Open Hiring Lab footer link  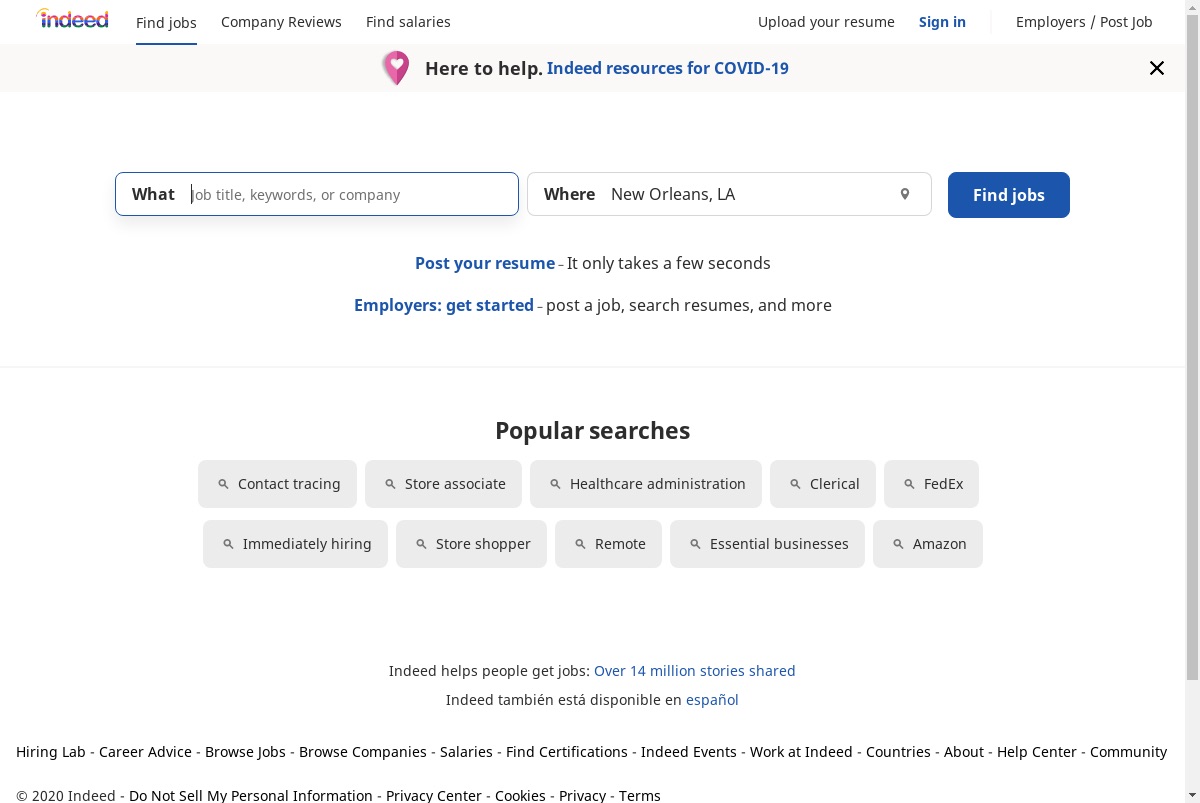pyautogui.click(x=51, y=752)
